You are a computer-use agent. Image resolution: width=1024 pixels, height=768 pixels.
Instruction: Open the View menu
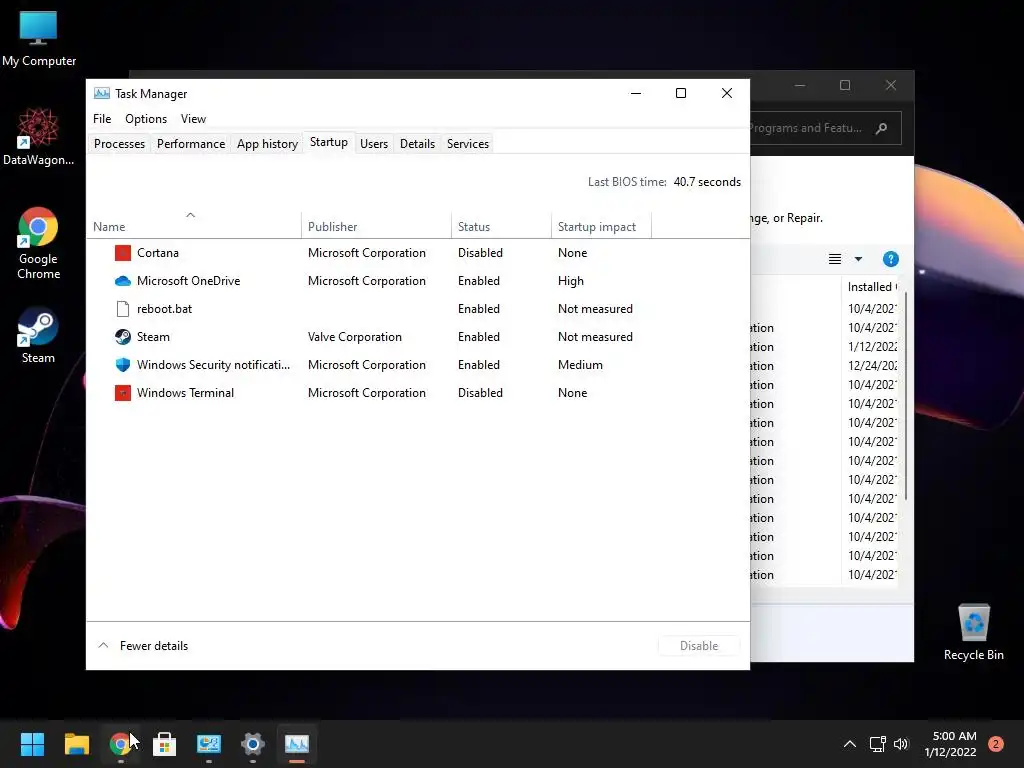[x=193, y=119]
